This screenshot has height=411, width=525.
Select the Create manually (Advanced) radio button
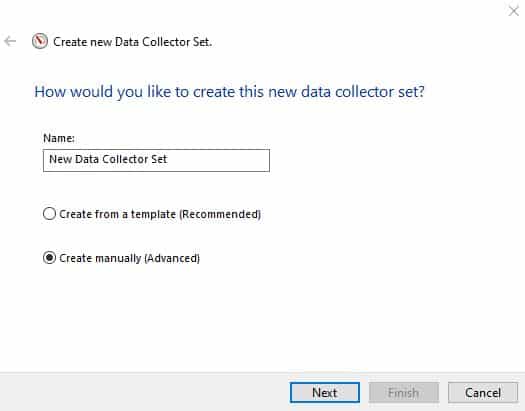tap(49, 257)
